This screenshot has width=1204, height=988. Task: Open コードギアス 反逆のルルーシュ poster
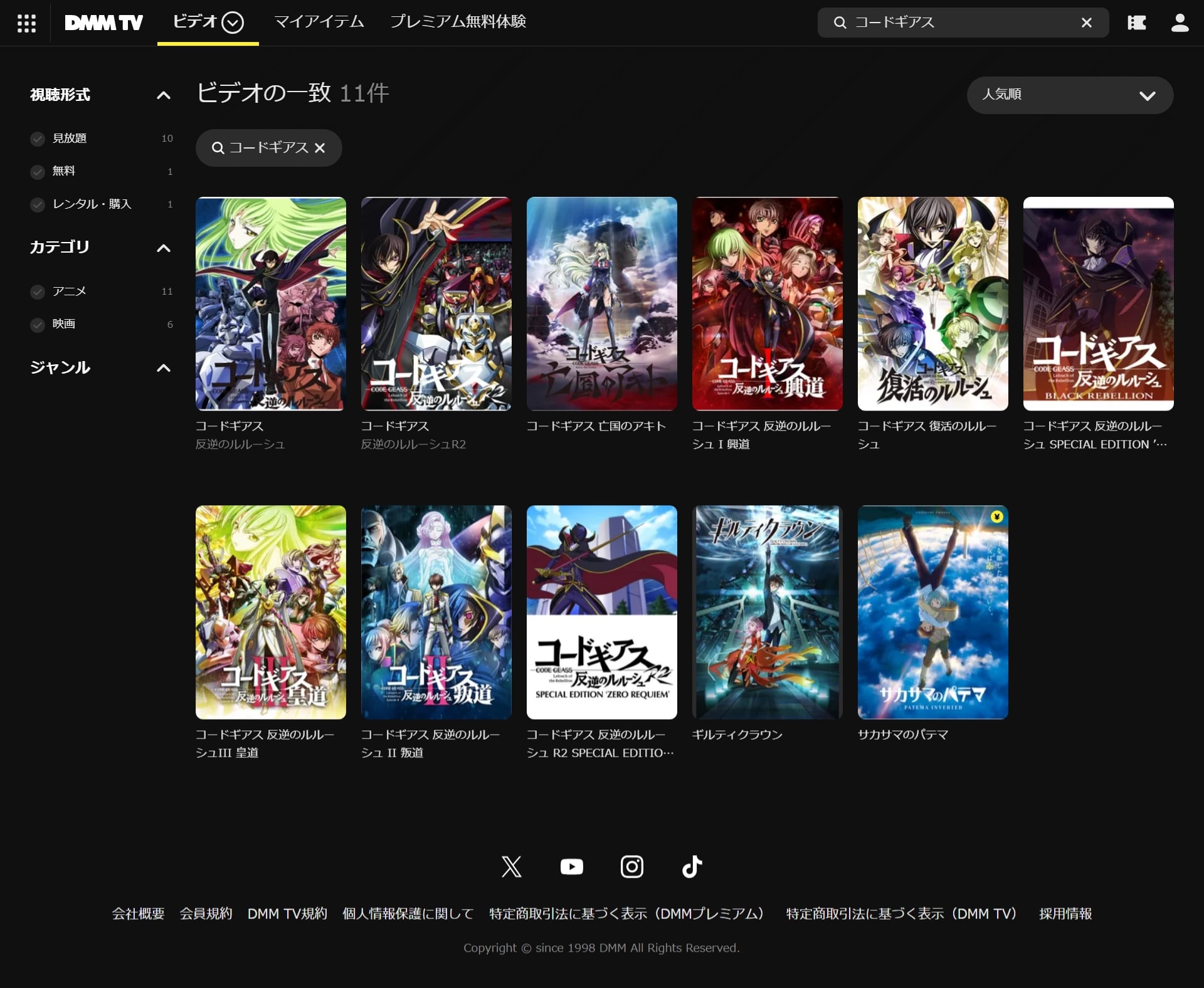[271, 304]
